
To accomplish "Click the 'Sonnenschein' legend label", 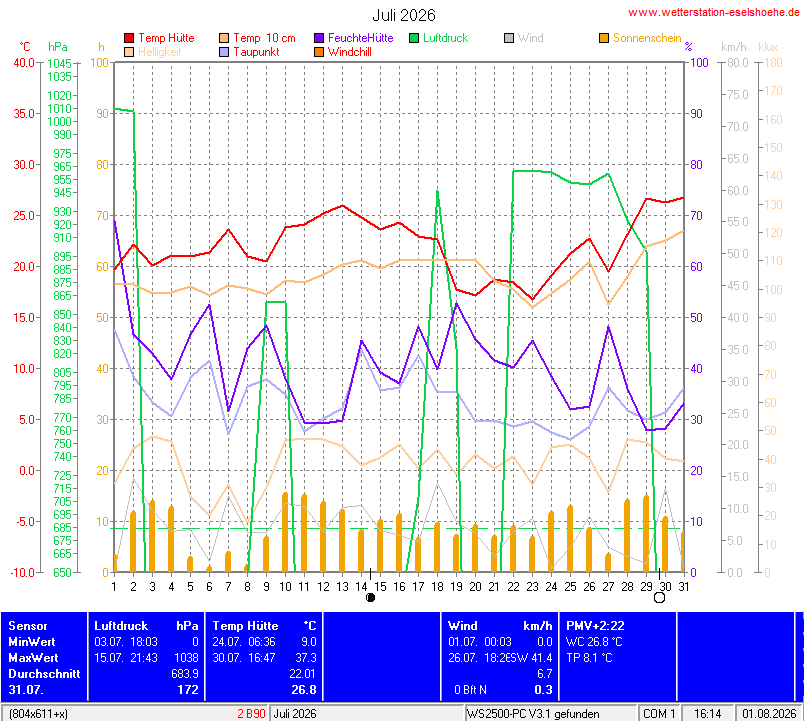I will [647, 38].
